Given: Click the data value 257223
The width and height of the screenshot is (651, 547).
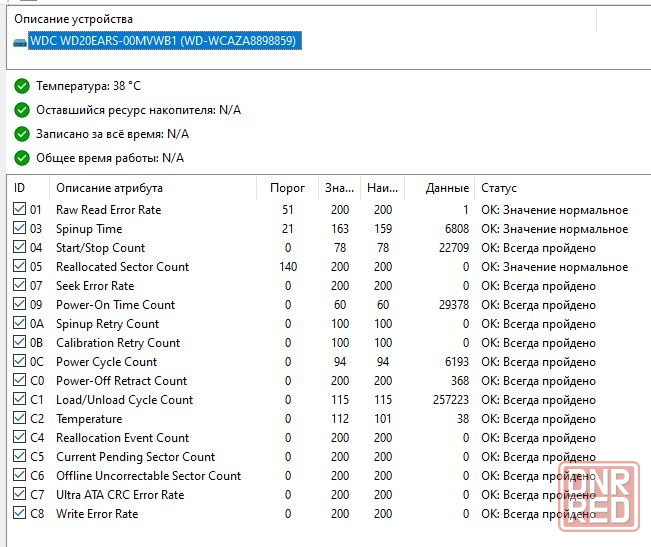Looking at the screenshot, I should coord(451,400).
